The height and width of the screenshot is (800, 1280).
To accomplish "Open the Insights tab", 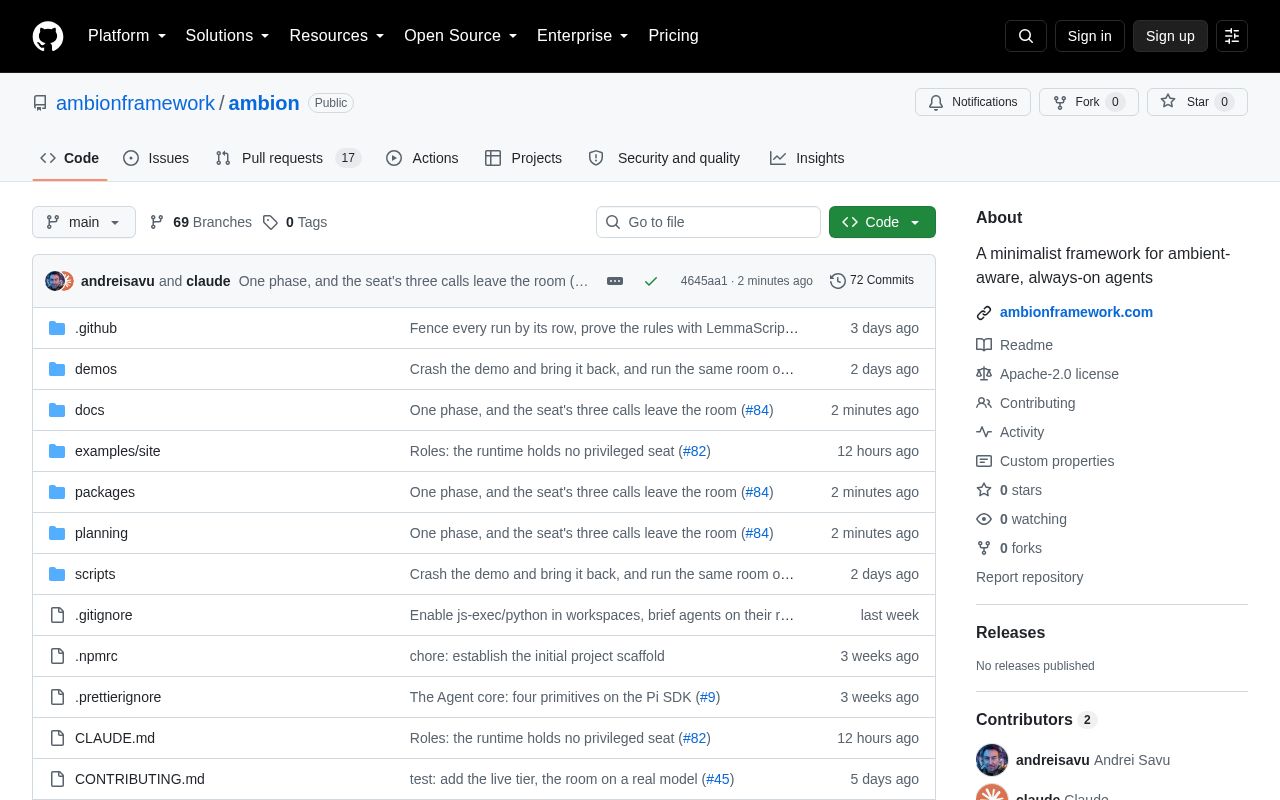I will coord(807,158).
